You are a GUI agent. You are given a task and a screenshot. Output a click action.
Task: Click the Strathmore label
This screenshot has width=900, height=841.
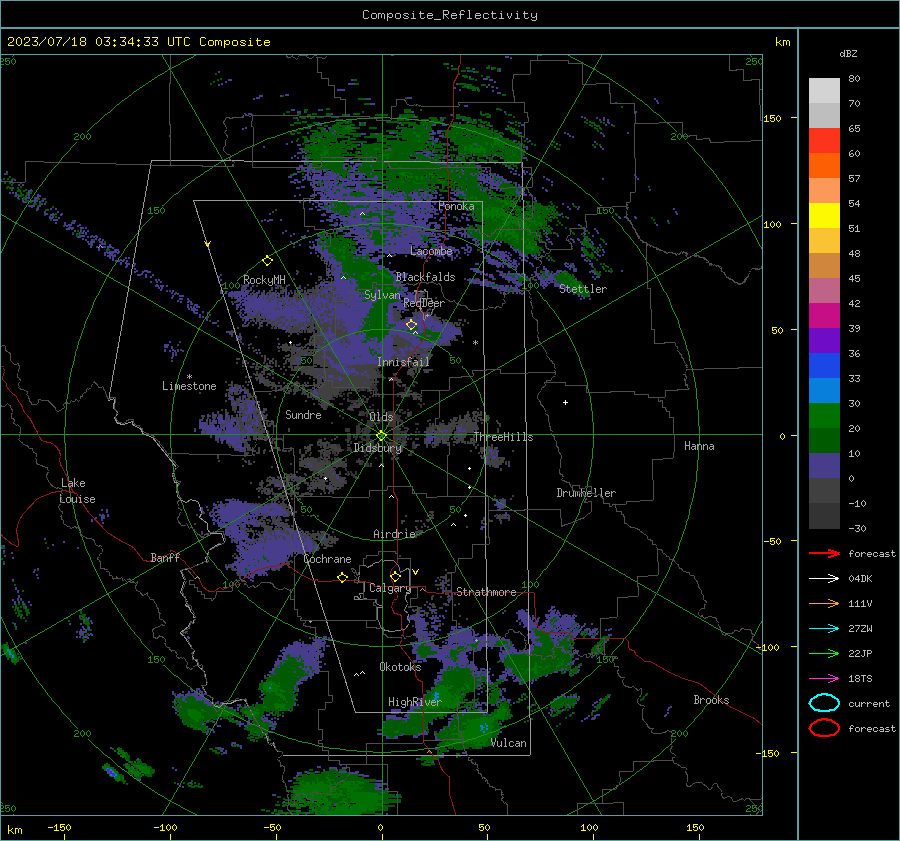[486, 592]
